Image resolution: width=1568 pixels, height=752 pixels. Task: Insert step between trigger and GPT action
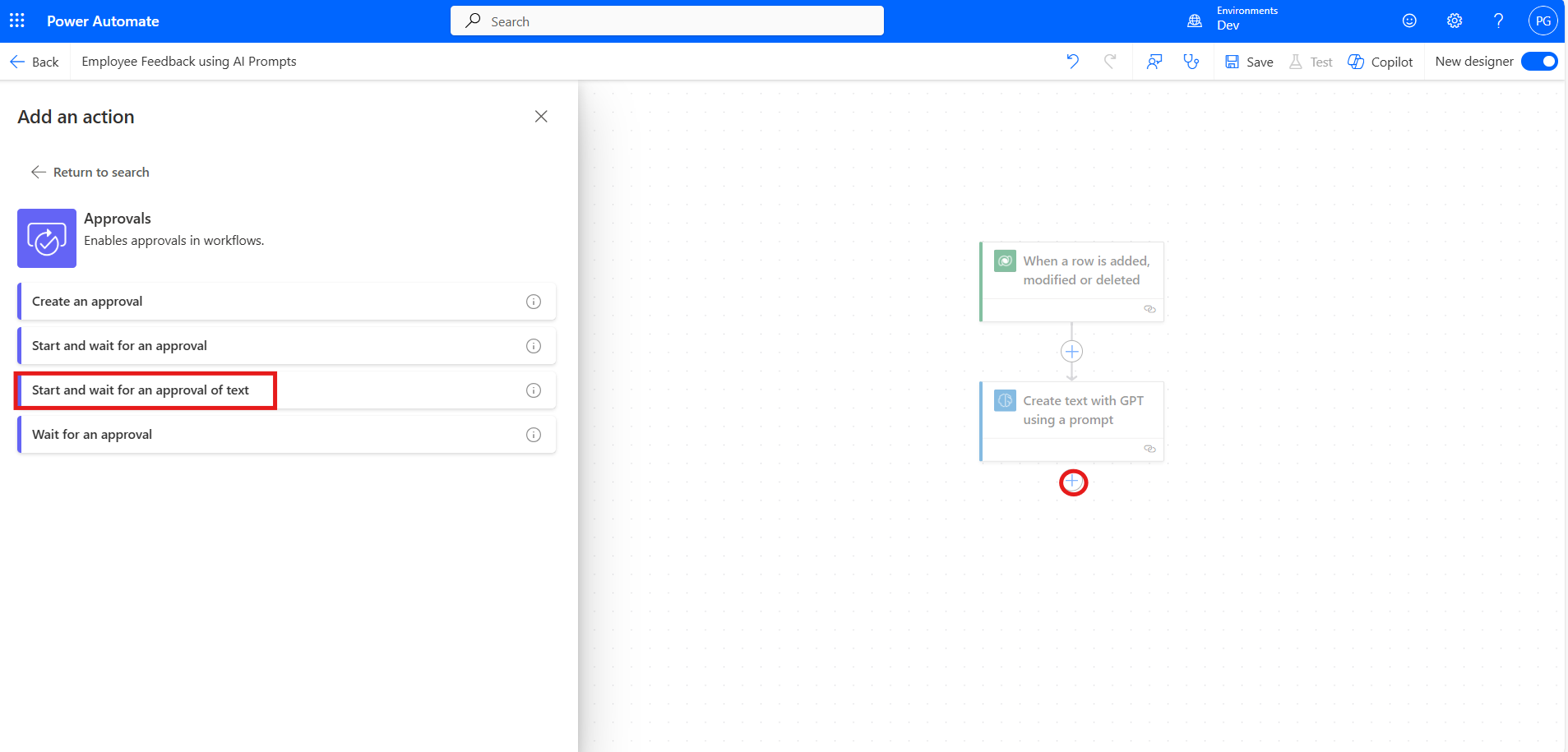pyautogui.click(x=1071, y=352)
